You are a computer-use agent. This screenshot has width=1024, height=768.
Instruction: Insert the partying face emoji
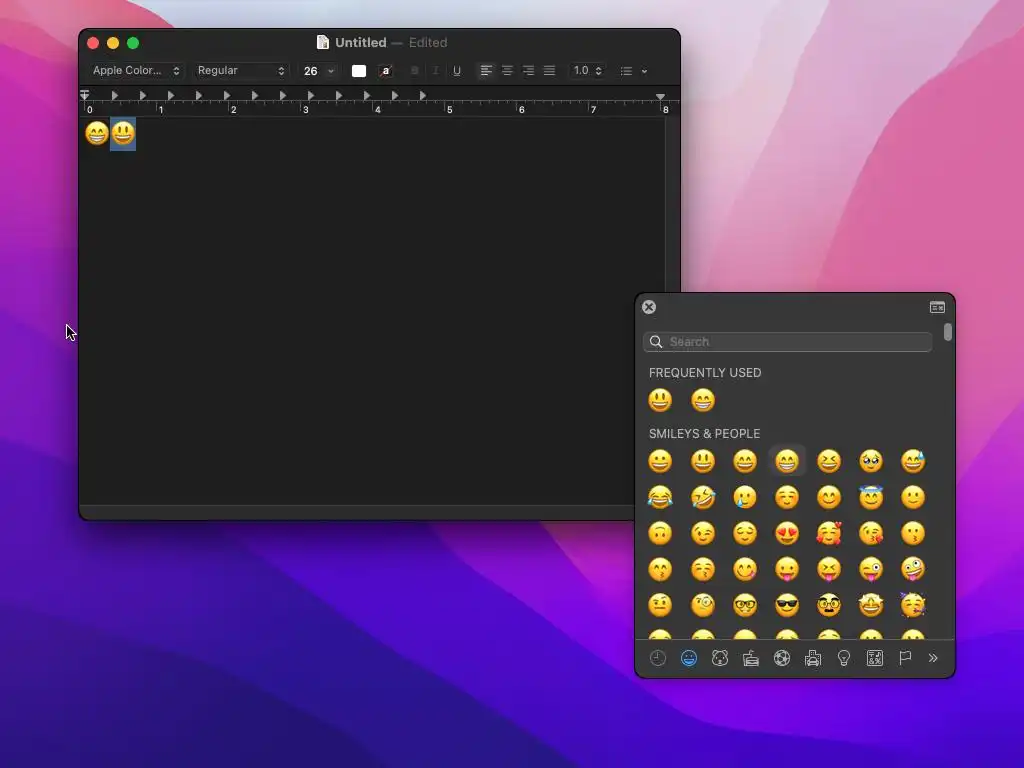tap(913, 605)
